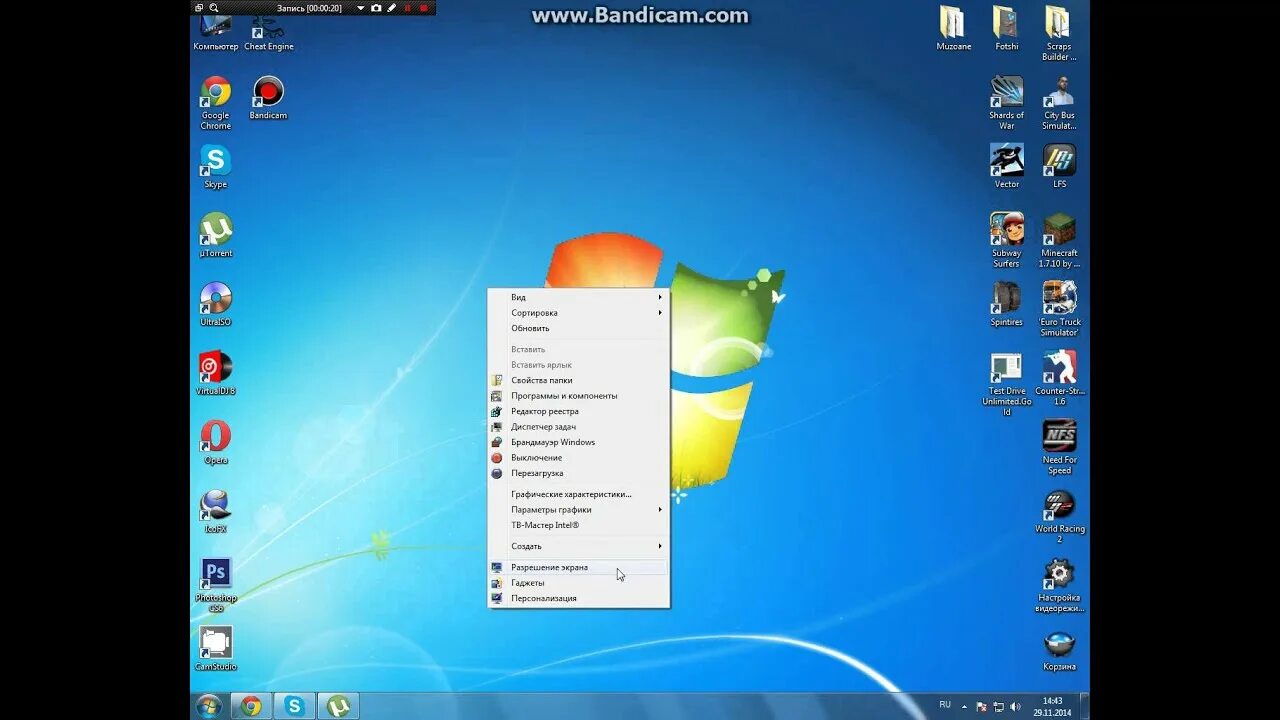
Task: Choose Персонализация in the context menu
Action: point(578,598)
